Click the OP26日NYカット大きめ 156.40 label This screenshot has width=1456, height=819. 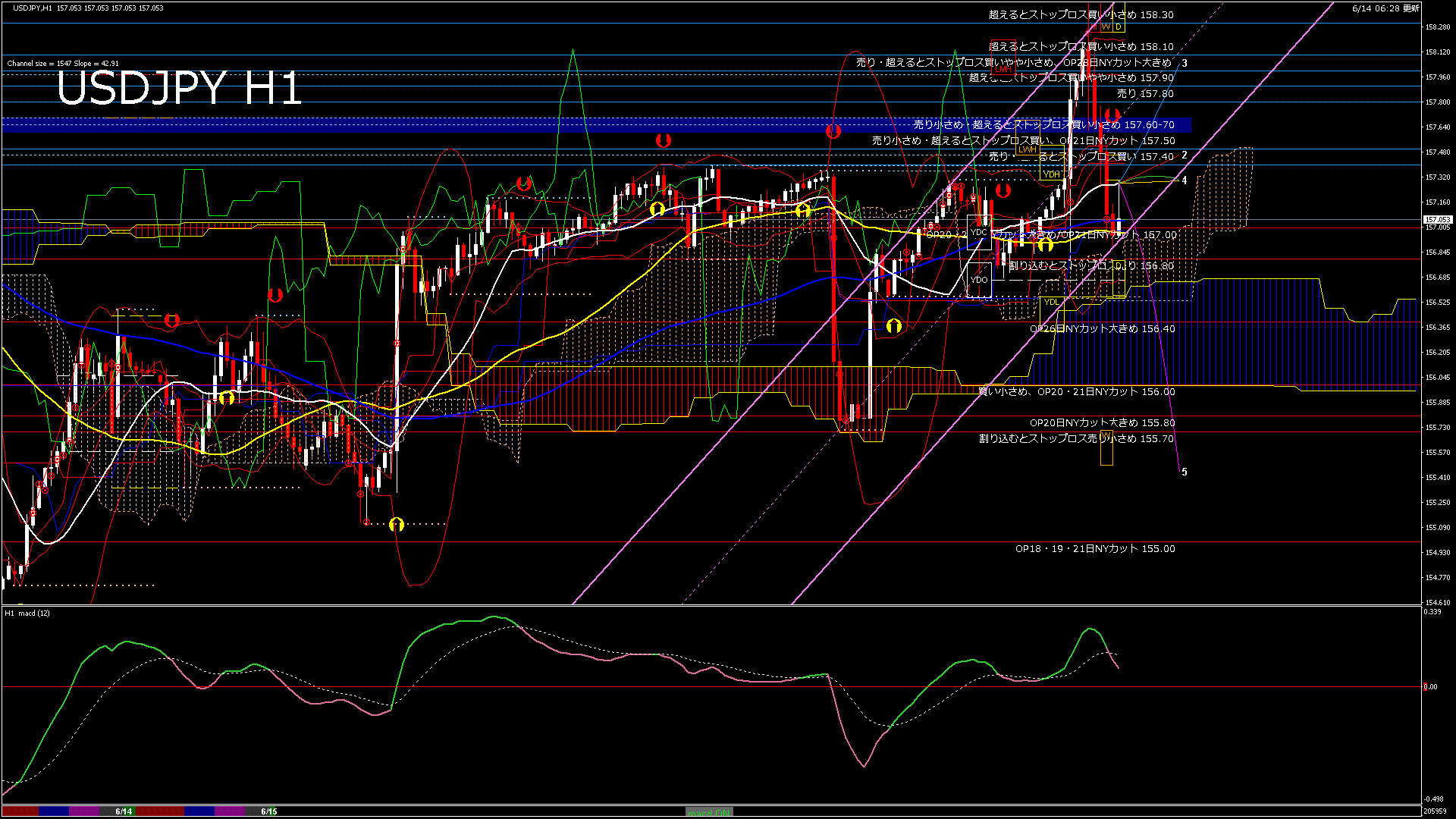point(1102,329)
